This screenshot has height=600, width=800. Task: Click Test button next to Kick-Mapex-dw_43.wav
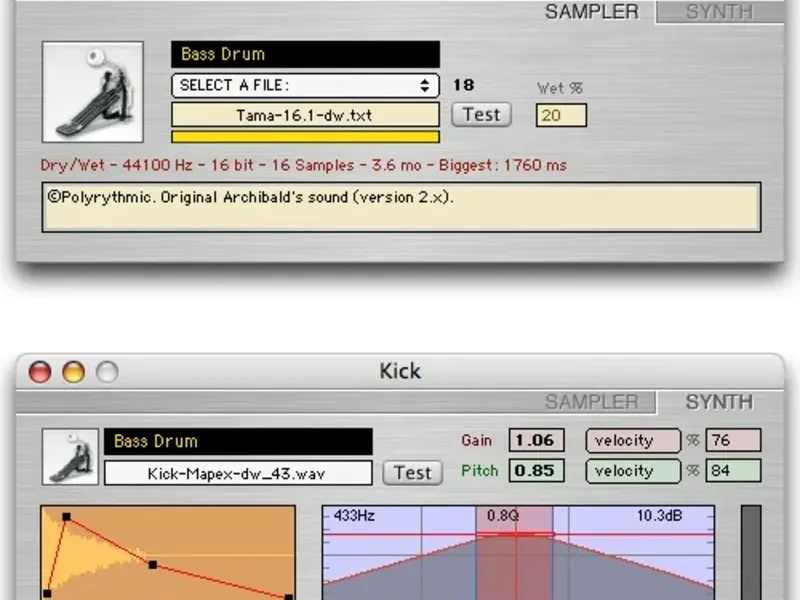[x=412, y=473]
